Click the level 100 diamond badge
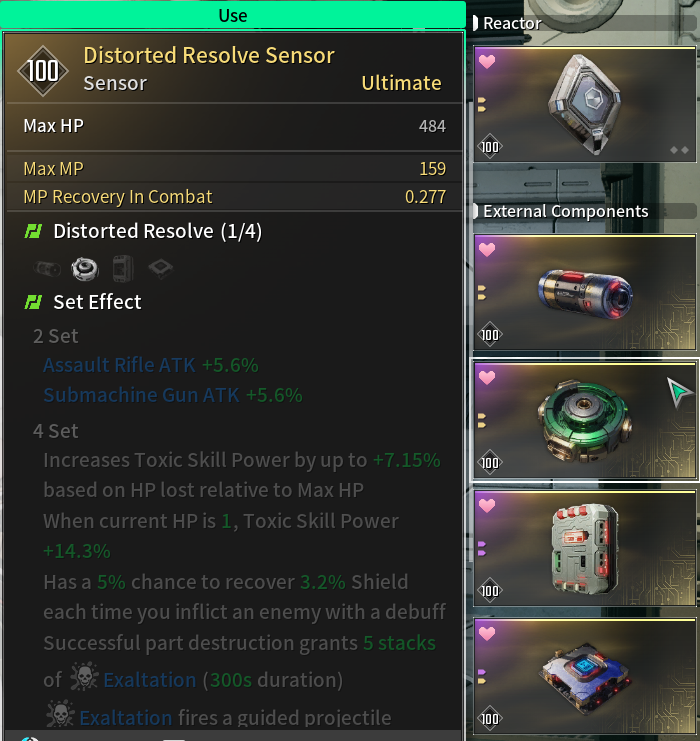This screenshot has width=700, height=741. point(43,71)
